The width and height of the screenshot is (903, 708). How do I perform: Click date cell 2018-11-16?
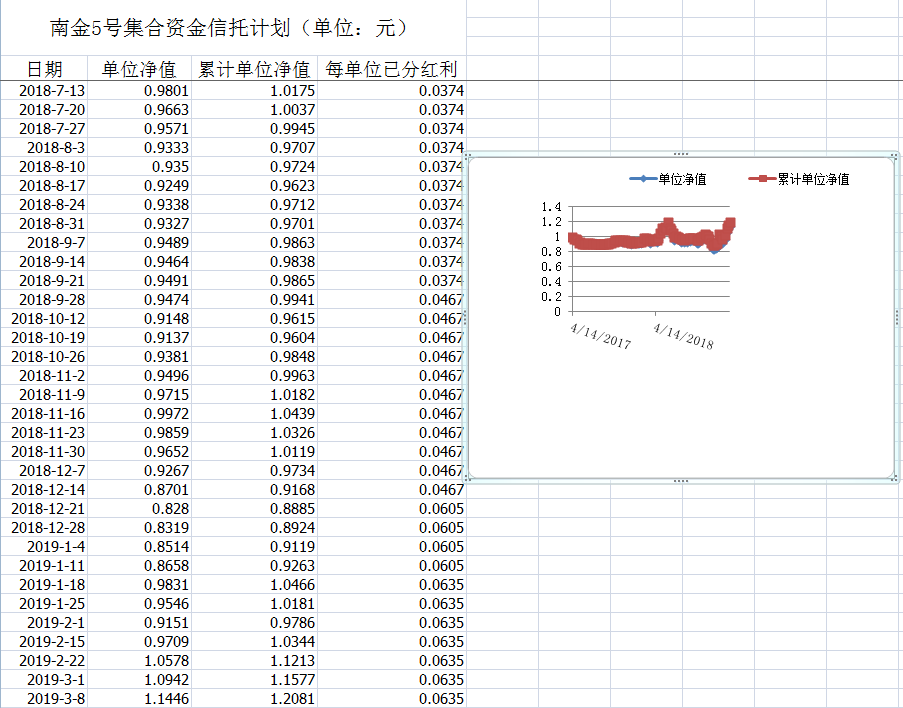tap(44, 414)
